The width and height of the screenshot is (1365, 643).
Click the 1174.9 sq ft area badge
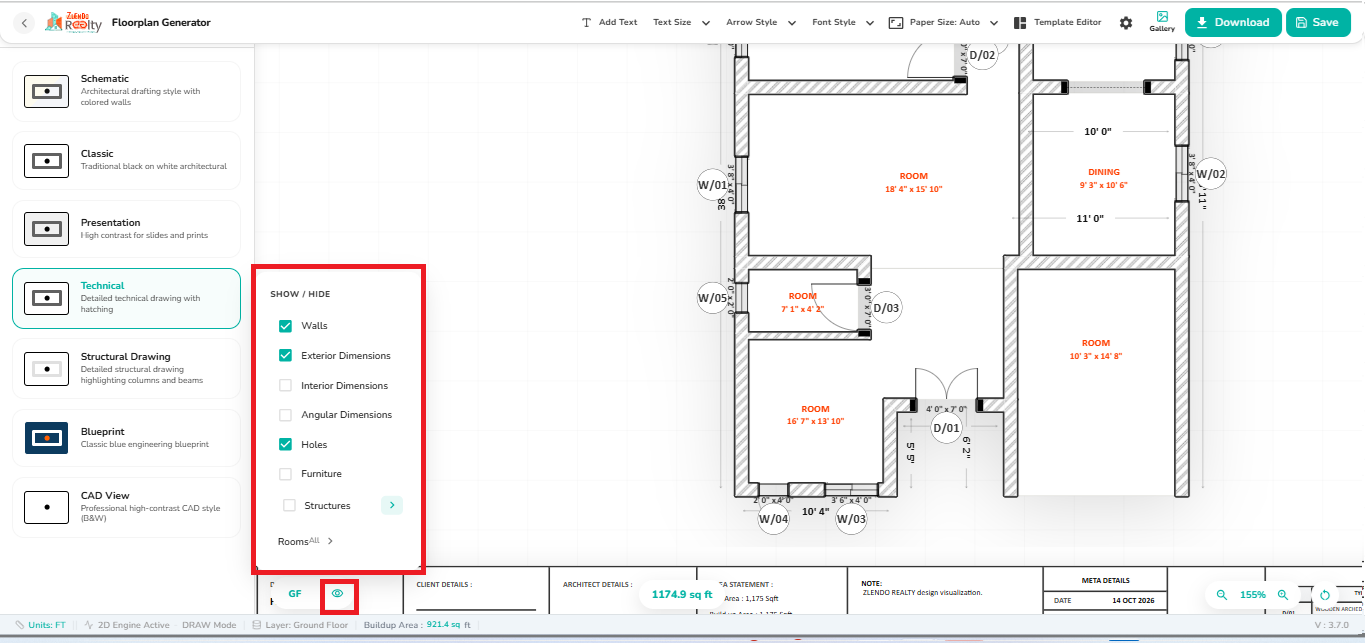click(x=682, y=594)
